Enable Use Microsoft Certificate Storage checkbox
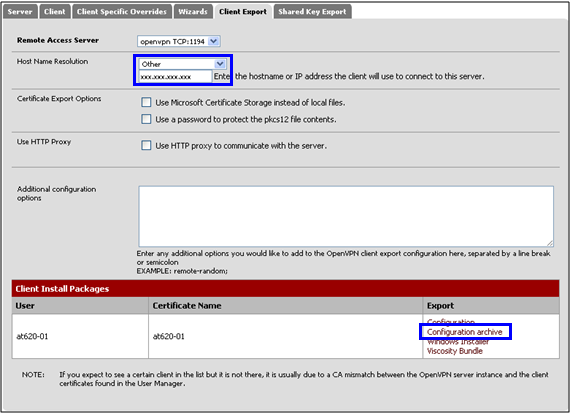The height and width of the screenshot is (413, 571). (146, 102)
